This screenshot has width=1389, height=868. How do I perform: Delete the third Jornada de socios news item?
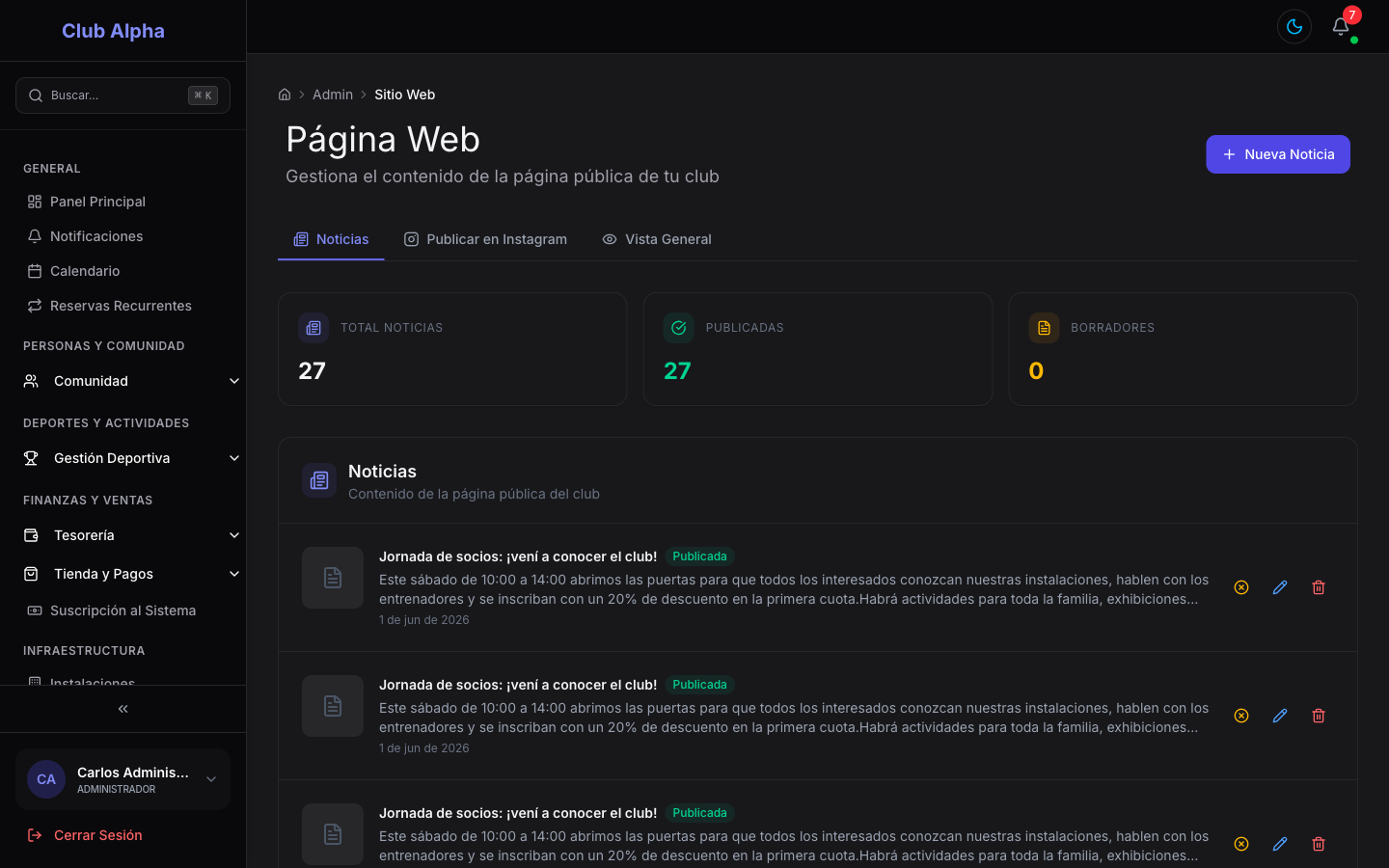coord(1319,844)
